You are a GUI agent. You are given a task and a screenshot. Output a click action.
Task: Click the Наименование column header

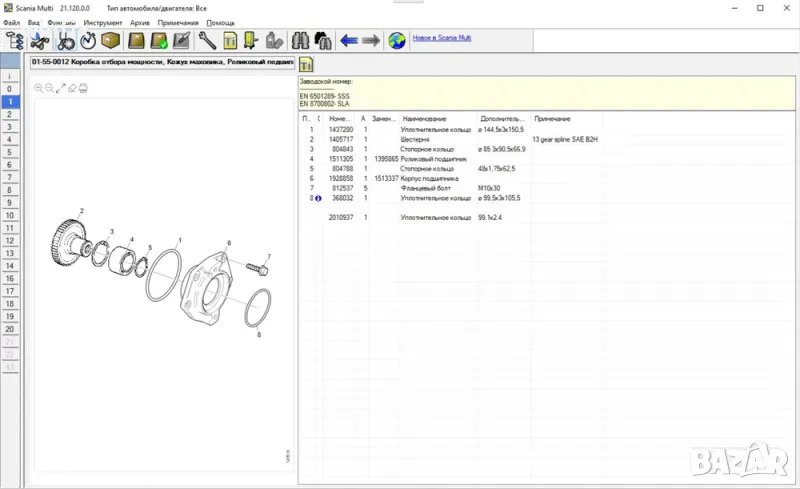(424, 119)
